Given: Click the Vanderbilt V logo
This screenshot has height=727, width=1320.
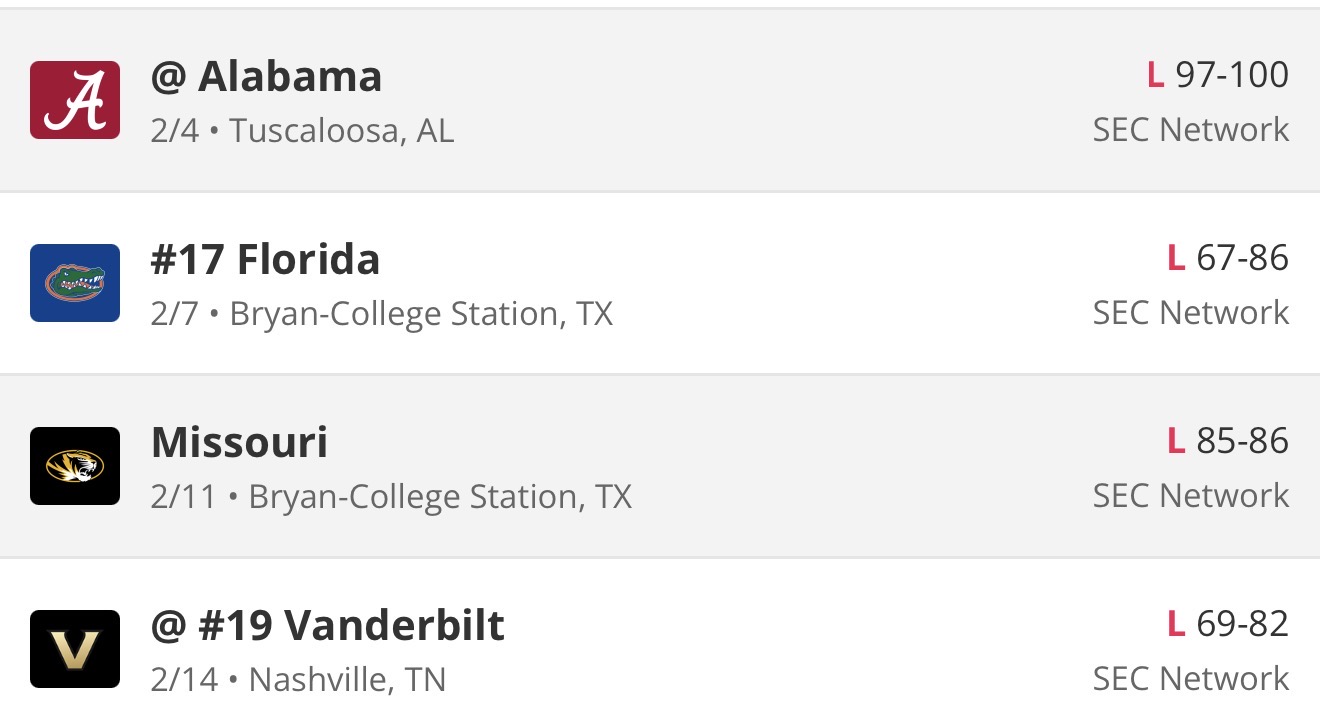Looking at the screenshot, I should click(75, 649).
